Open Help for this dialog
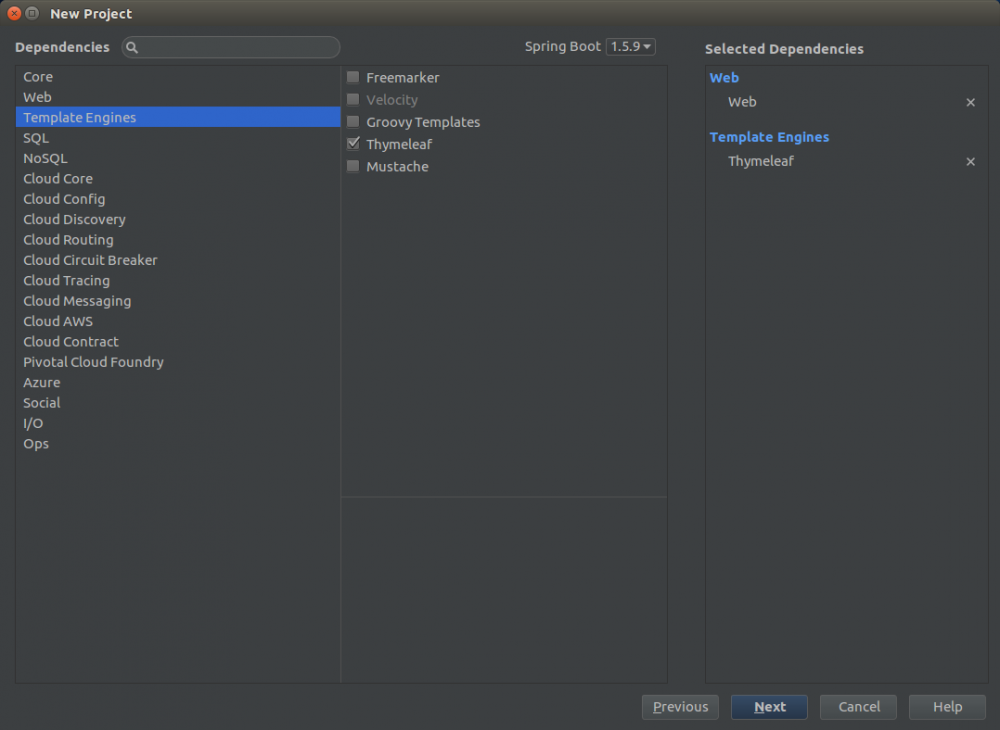Screen dimensions: 1000x730 coord(947,707)
